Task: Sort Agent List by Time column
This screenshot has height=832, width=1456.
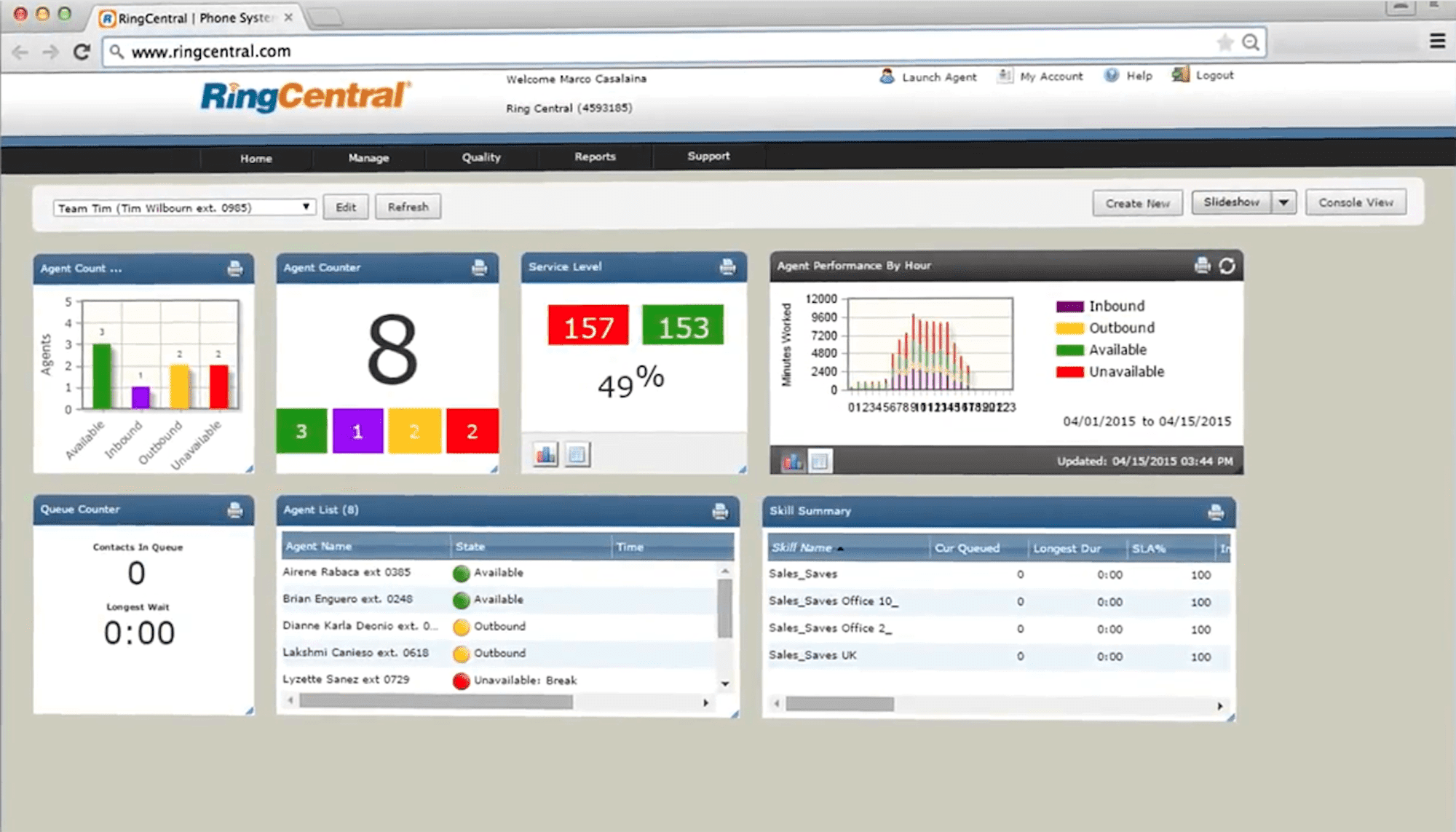Action: (672, 547)
